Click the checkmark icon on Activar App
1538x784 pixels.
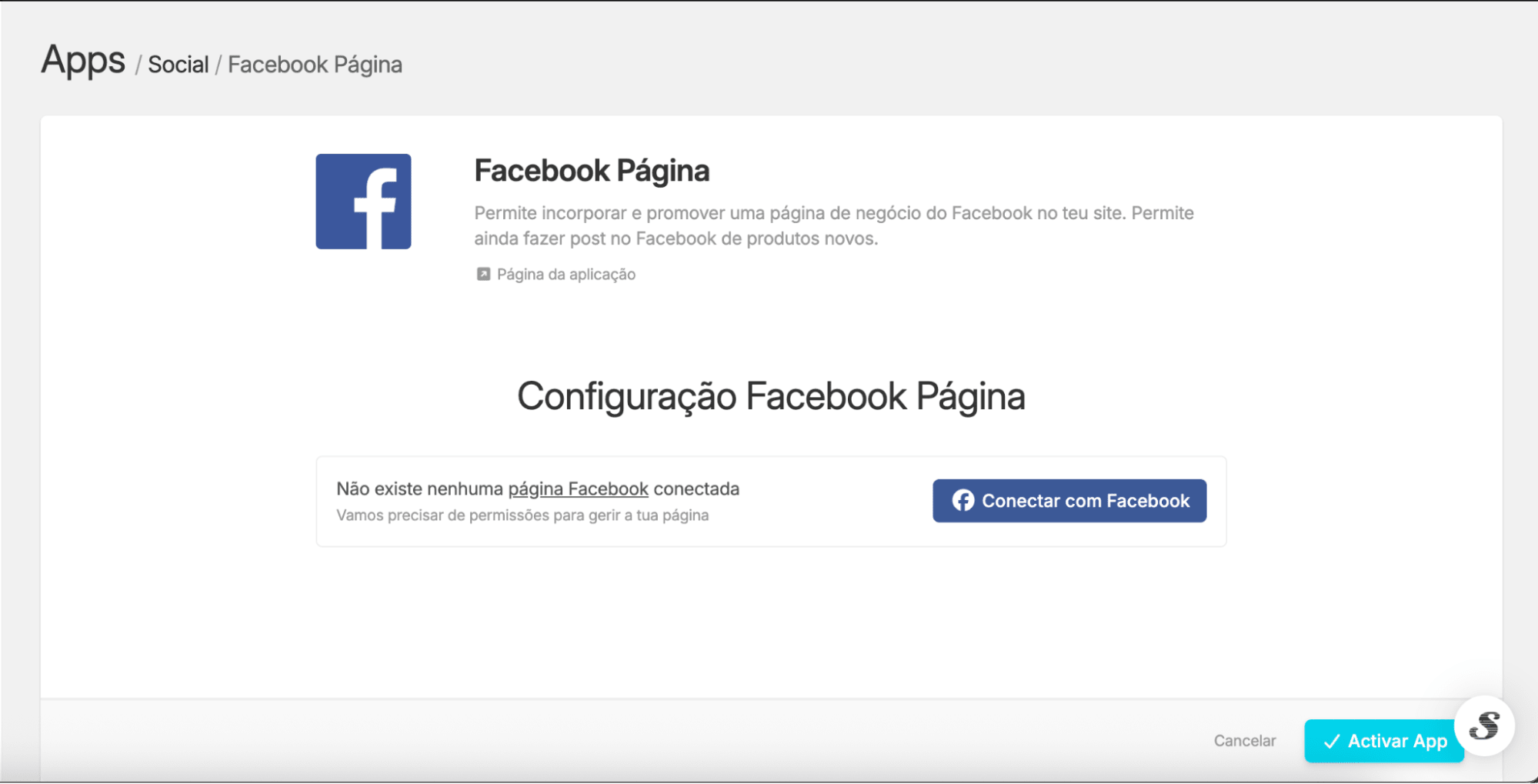1331,742
